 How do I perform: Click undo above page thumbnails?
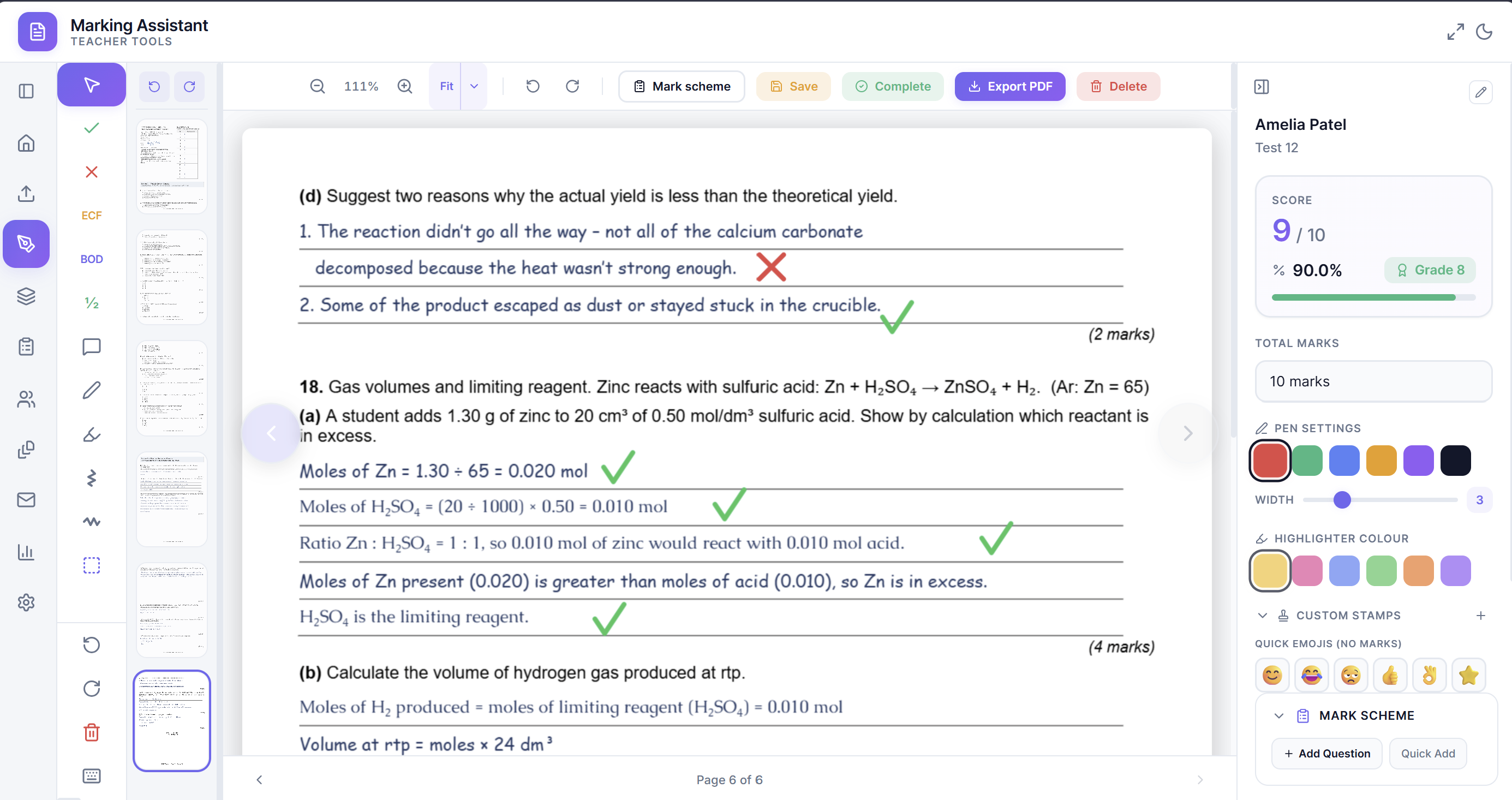154,86
